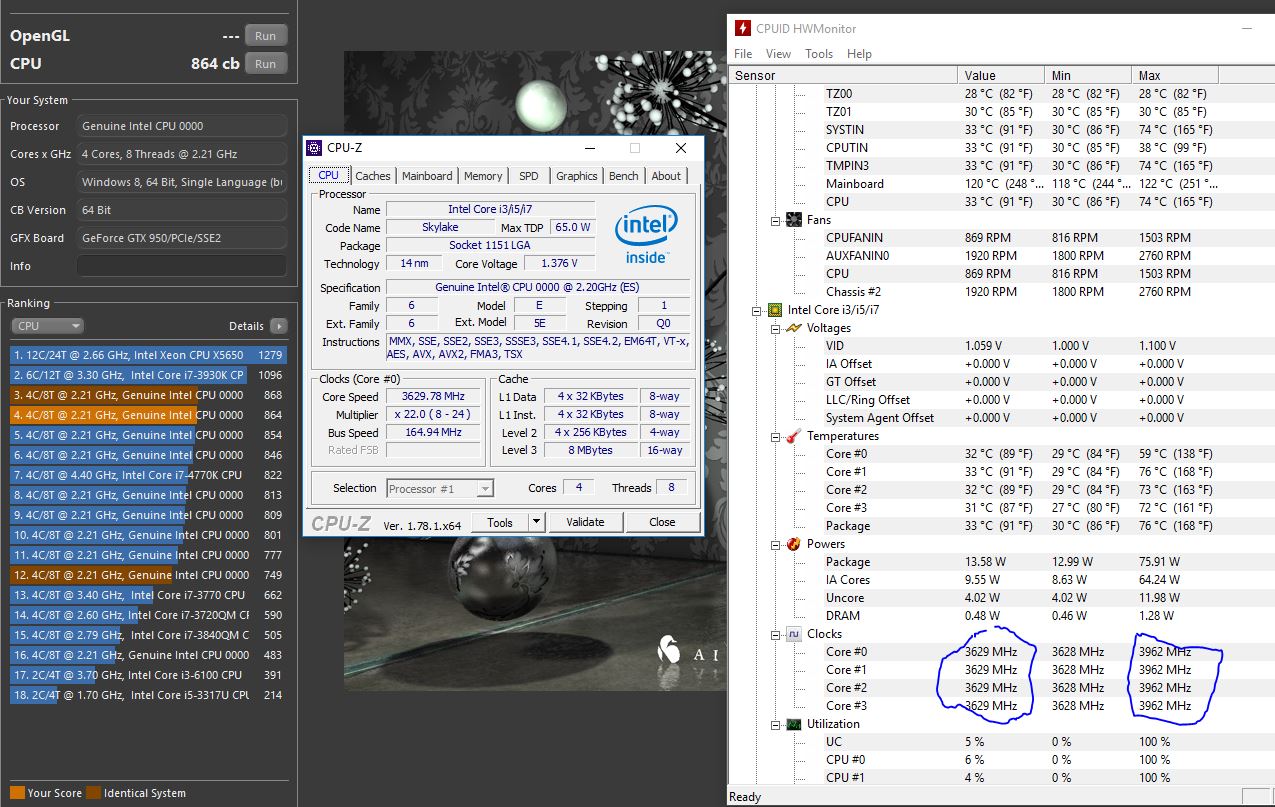Image resolution: width=1275 pixels, height=807 pixels.
Task: Open the HWMonitor Help menu
Action: click(859, 54)
